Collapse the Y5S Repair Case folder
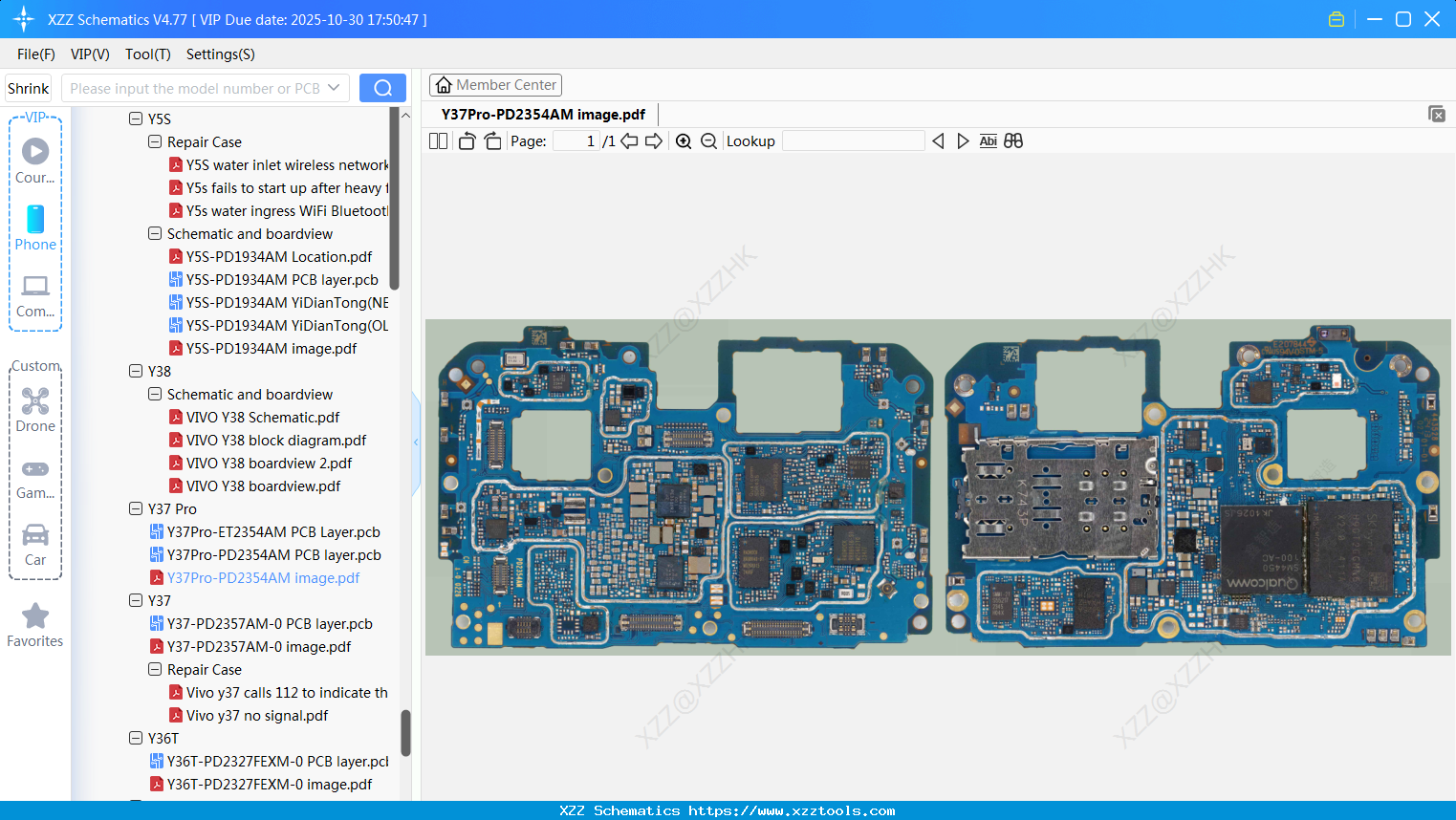The image size is (1456, 820). [x=155, y=141]
